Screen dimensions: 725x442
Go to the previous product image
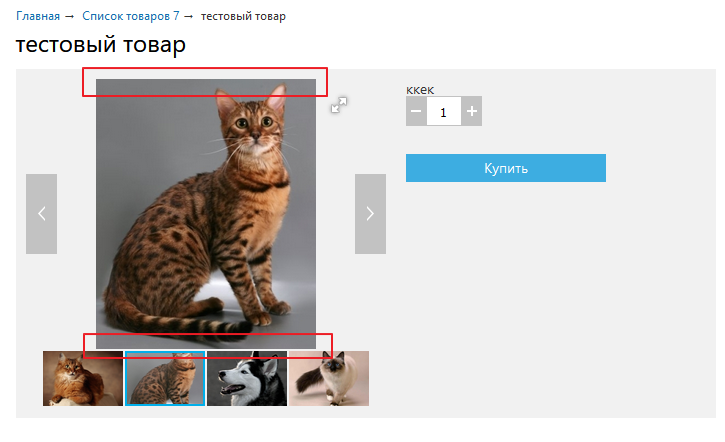[41, 213]
